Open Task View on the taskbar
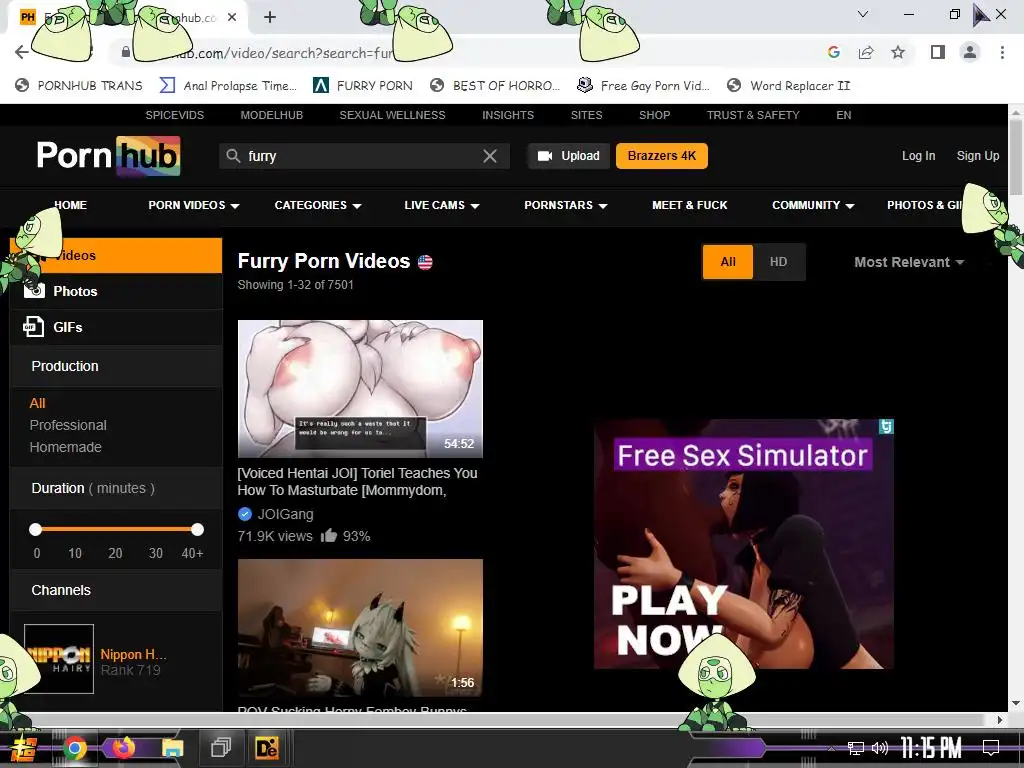1024x768 pixels. 221,748
